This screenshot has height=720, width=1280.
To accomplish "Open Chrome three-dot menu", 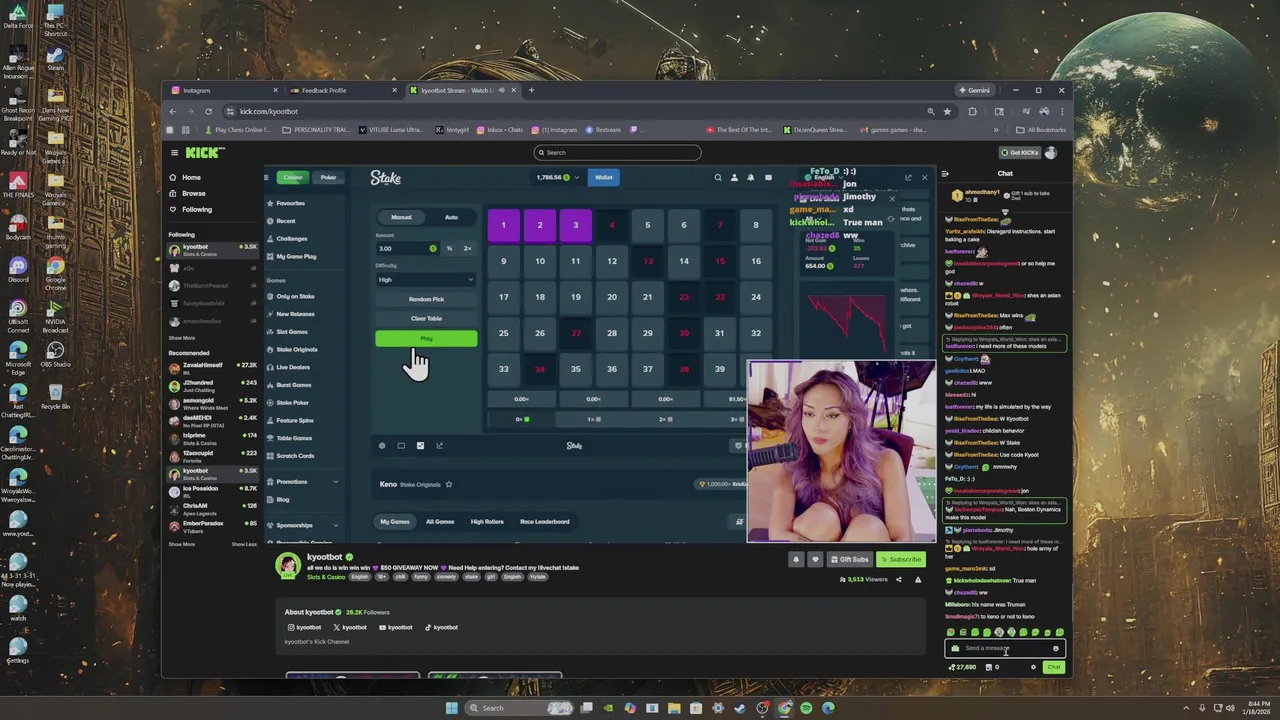I will 1061,111.
